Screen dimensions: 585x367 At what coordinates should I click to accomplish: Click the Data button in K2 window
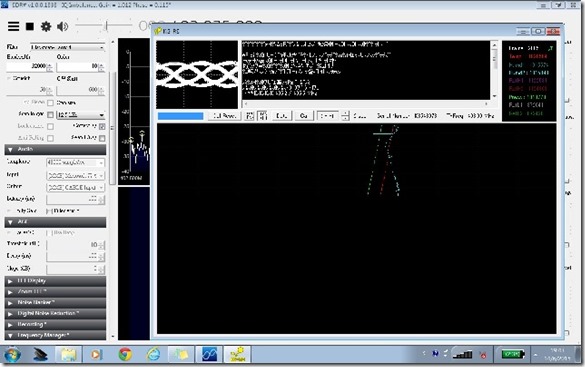pyautogui.click(x=281, y=116)
